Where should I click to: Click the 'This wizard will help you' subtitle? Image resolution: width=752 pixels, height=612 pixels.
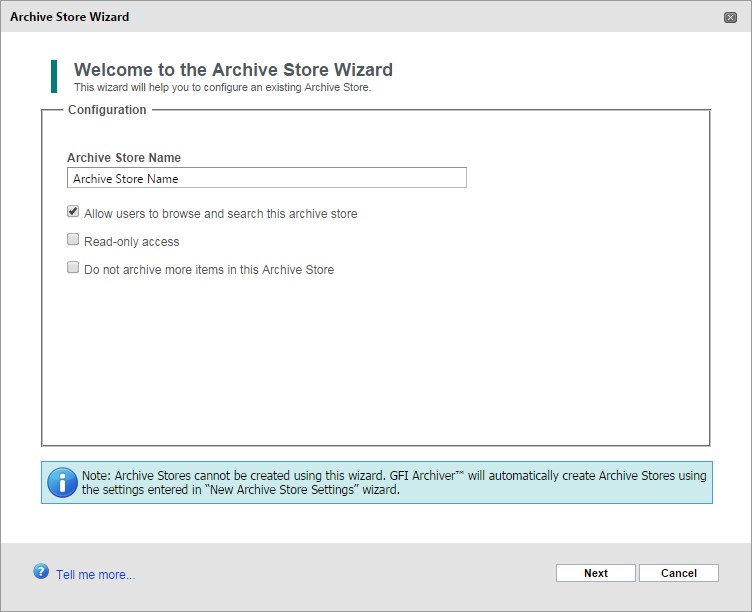tap(223, 87)
